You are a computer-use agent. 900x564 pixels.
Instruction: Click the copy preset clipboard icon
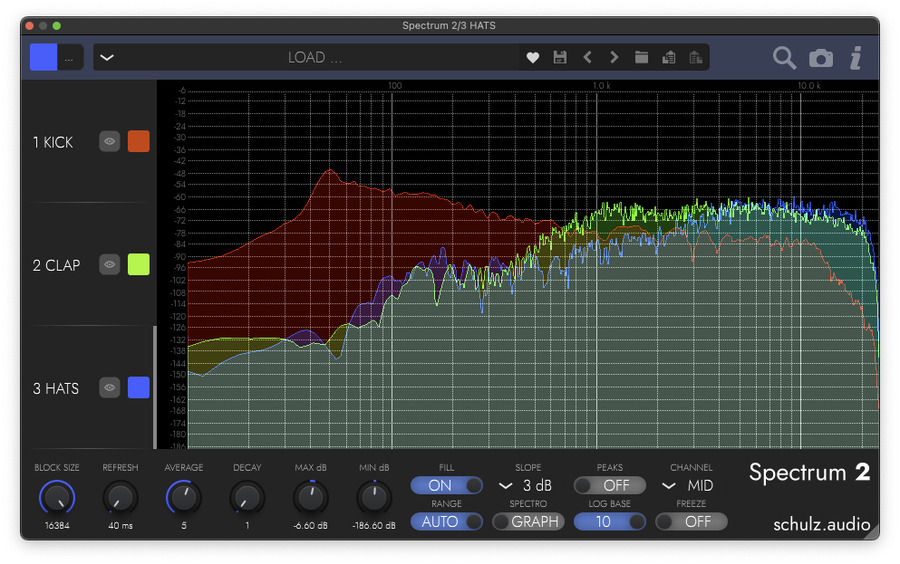[669, 57]
